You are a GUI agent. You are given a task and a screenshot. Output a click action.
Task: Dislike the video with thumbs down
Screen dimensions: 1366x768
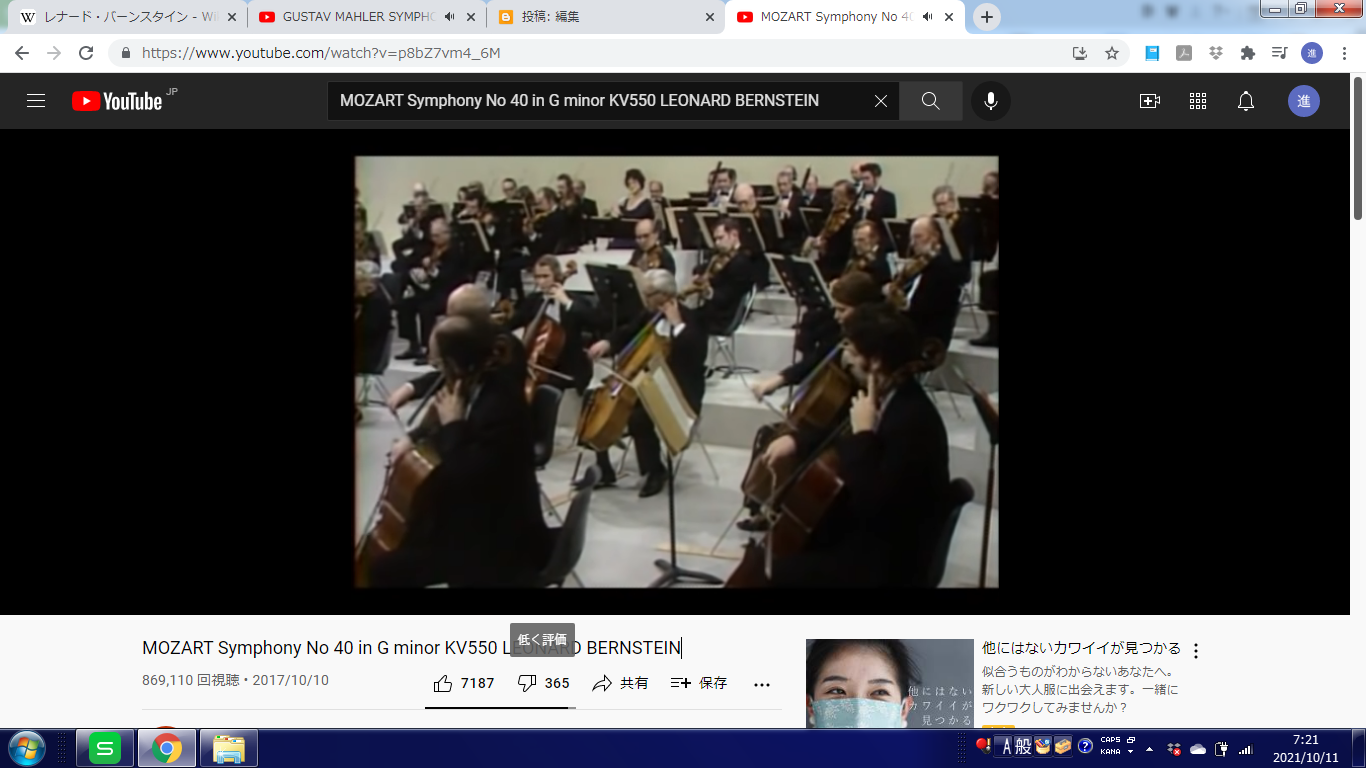[x=544, y=683]
